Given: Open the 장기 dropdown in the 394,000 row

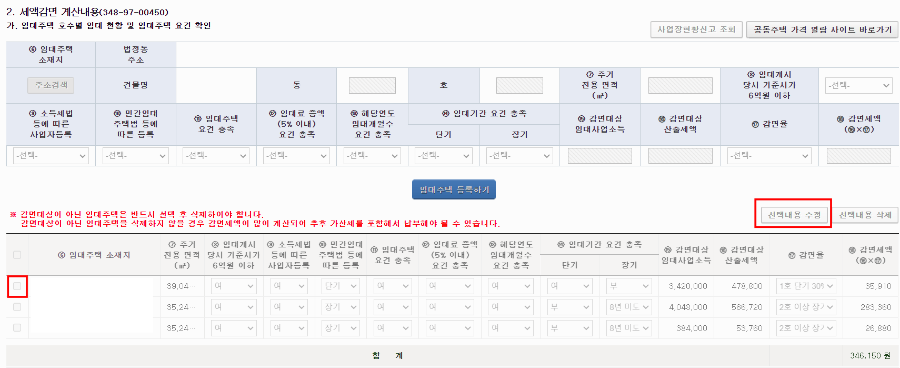Looking at the screenshot, I should coord(629,328).
